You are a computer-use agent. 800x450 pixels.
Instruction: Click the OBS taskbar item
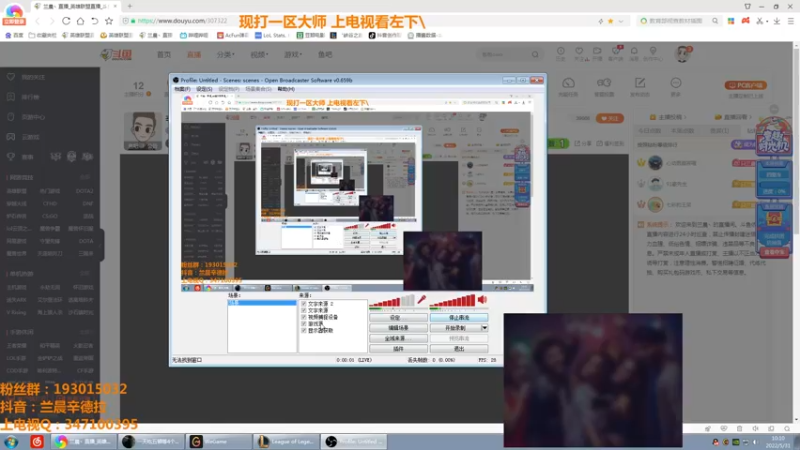(354, 441)
